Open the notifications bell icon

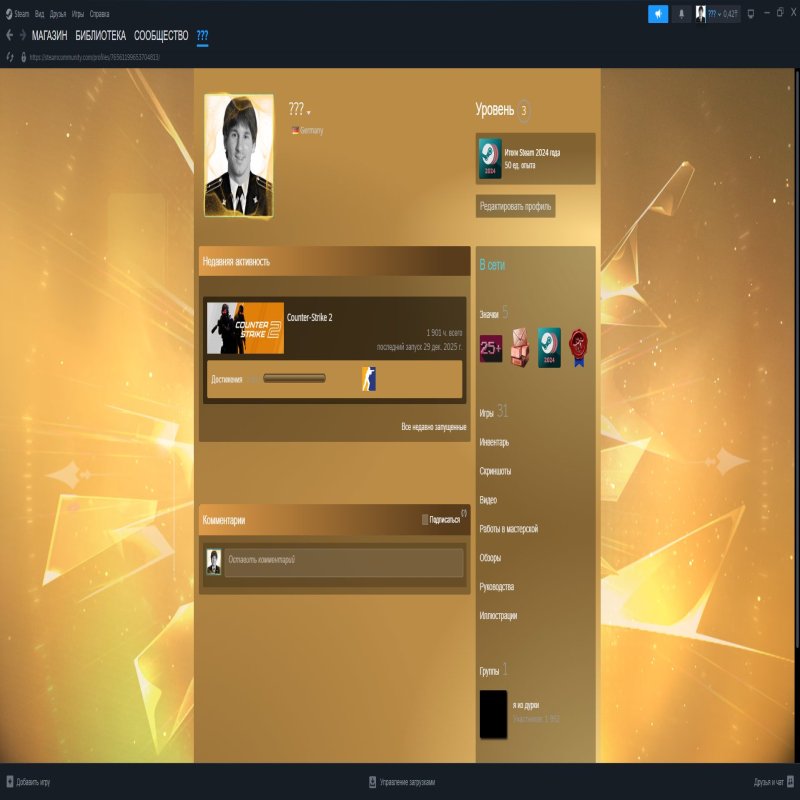682,14
